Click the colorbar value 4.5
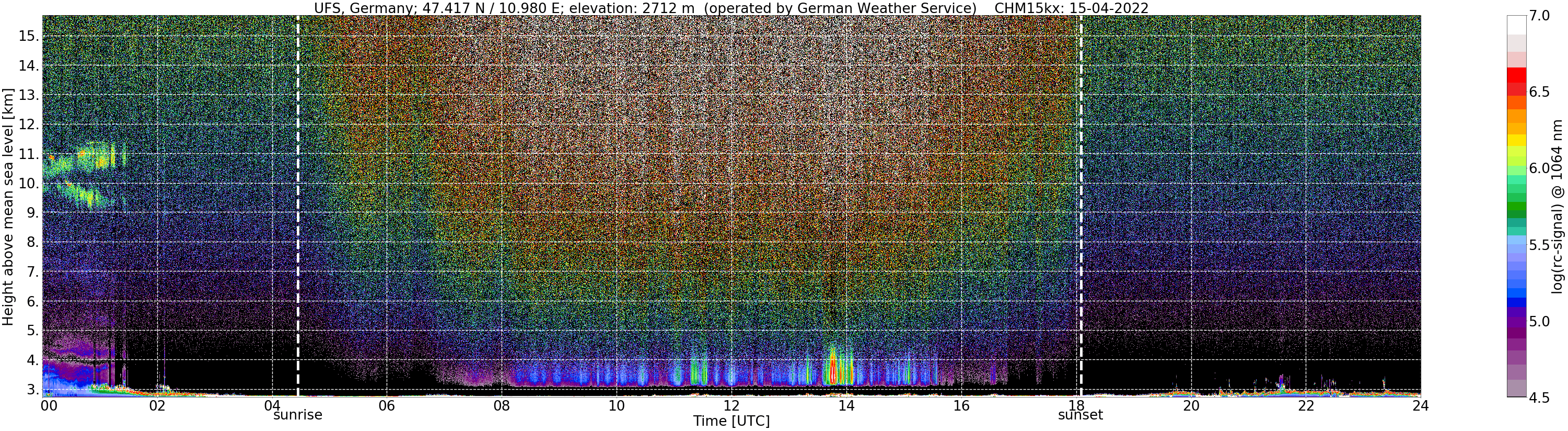Viewport: 1568px width, 431px height. 1539,398
